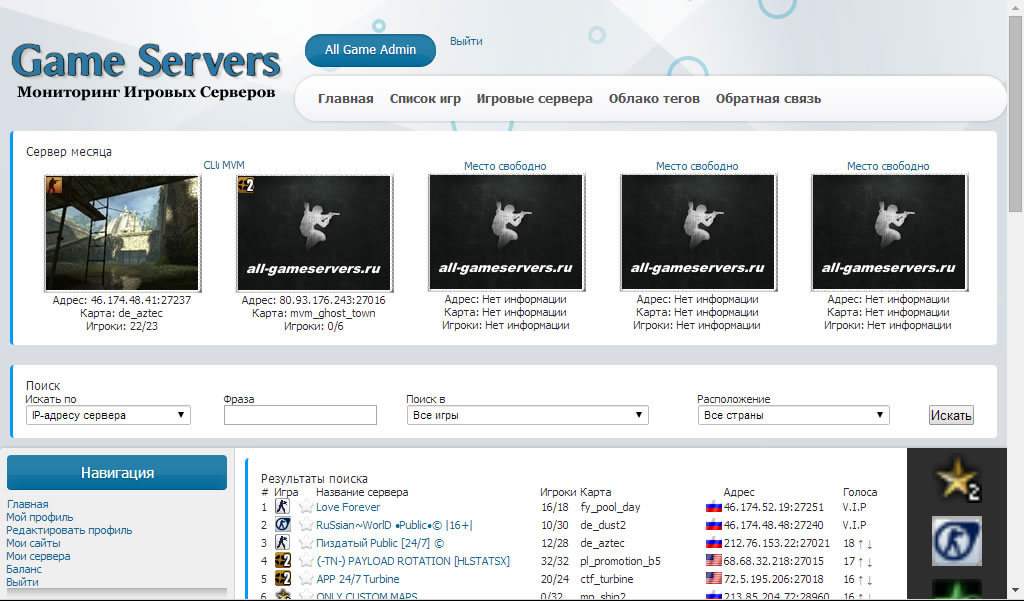This screenshot has width=1024, height=601.
Task: Click Выйти in the left Навигация panel
Action: point(22,582)
